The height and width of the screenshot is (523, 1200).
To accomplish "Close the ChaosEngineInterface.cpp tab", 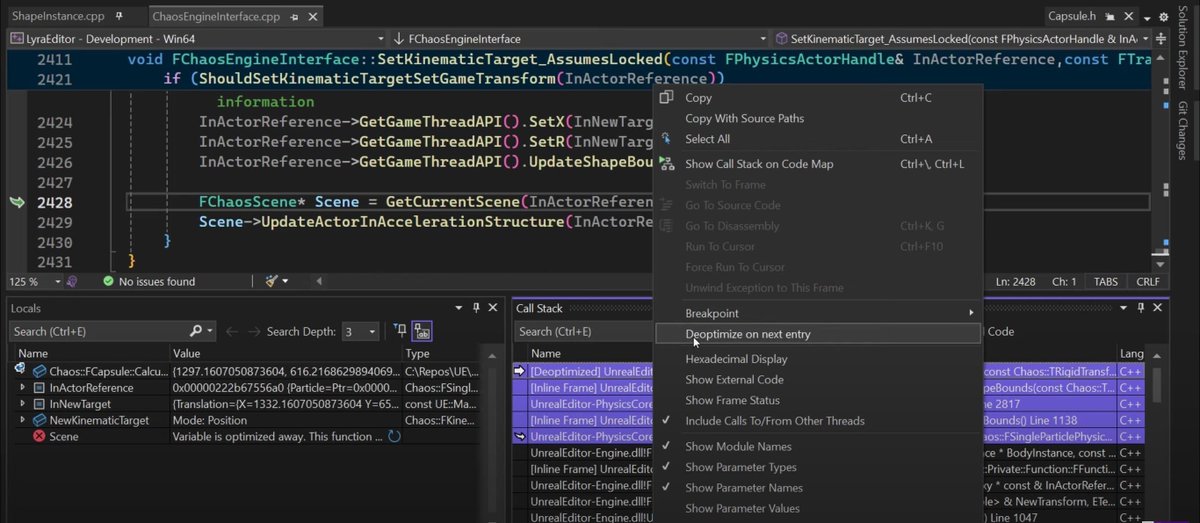I will pos(311,17).
